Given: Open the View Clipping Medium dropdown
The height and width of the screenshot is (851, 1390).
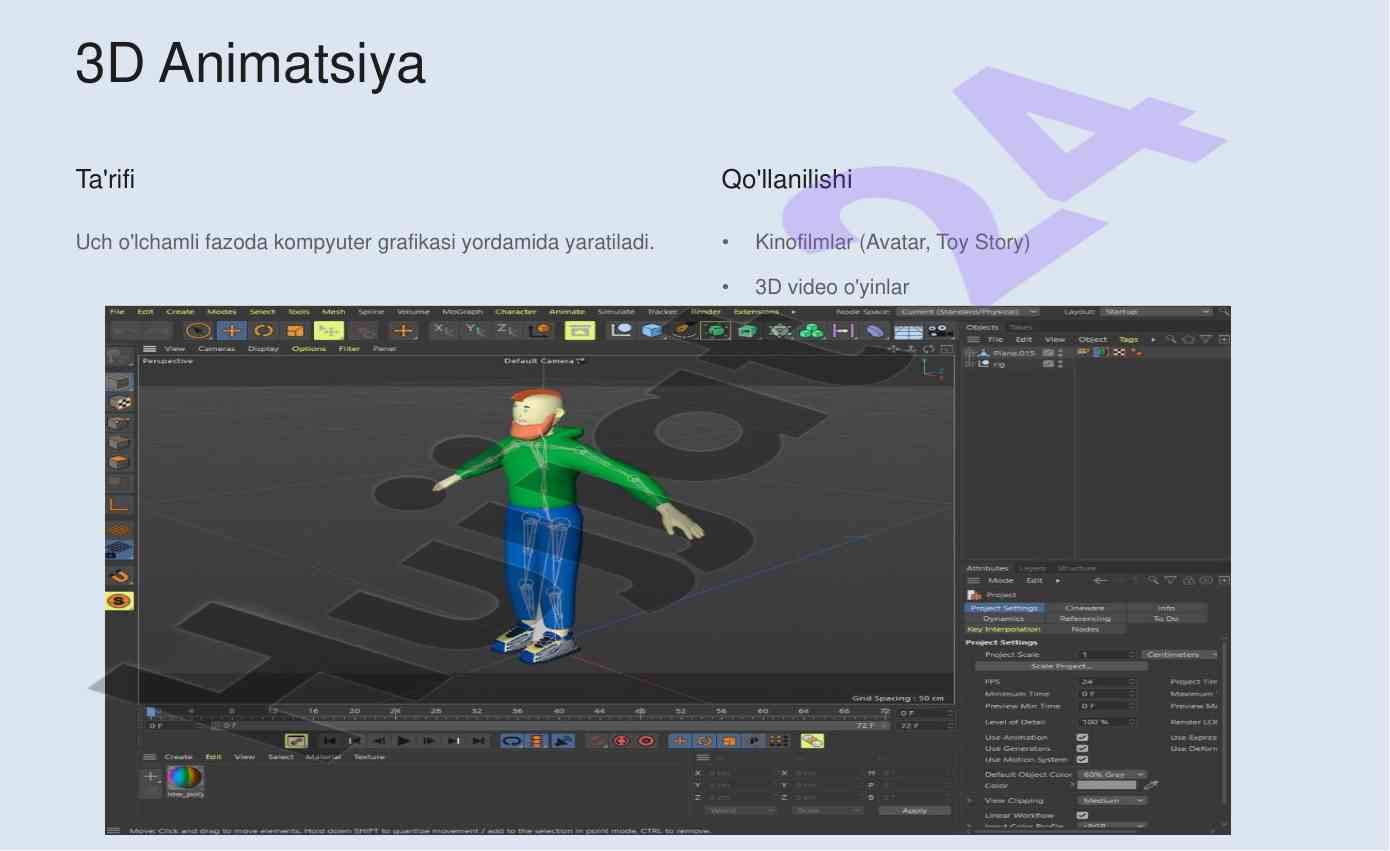Looking at the screenshot, I should [x=1112, y=800].
